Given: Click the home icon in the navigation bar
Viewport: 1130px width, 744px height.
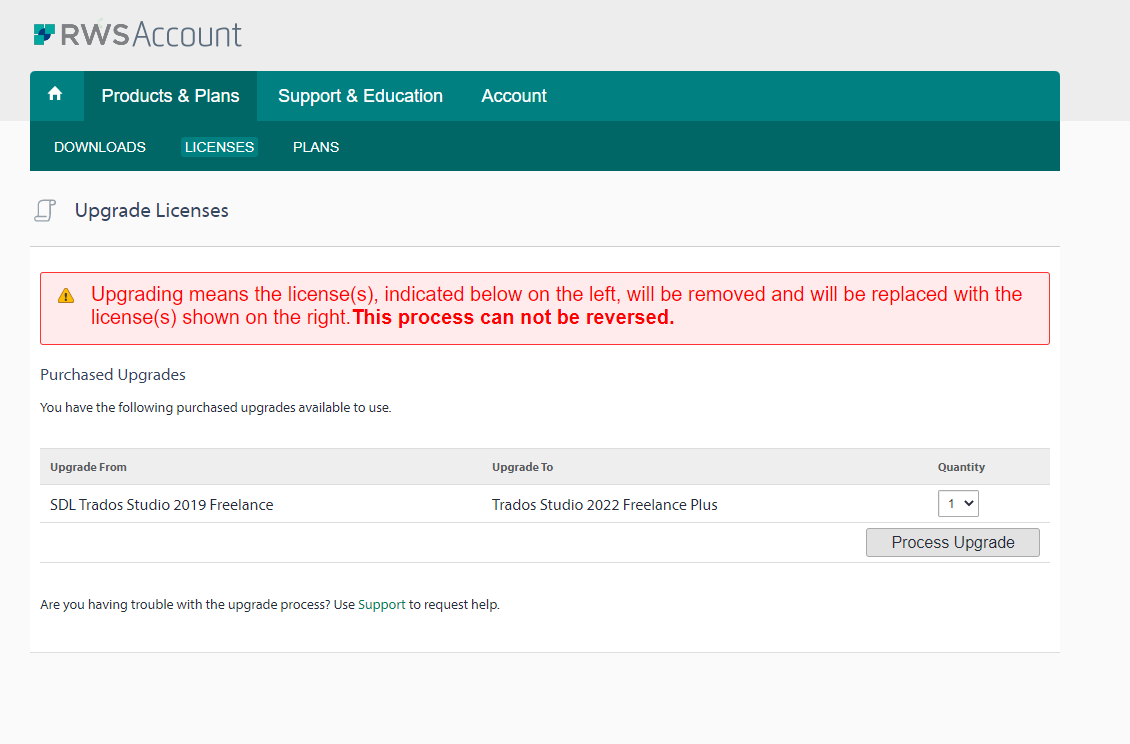Looking at the screenshot, I should coord(56,95).
